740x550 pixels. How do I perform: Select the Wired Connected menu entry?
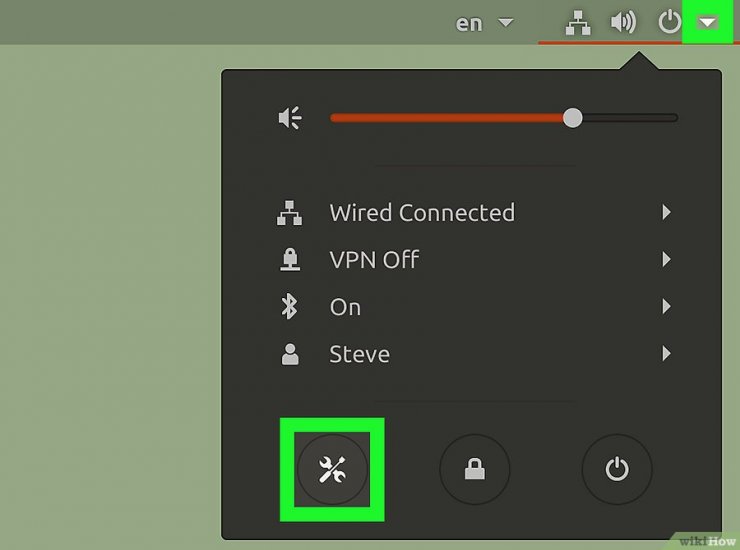click(474, 212)
